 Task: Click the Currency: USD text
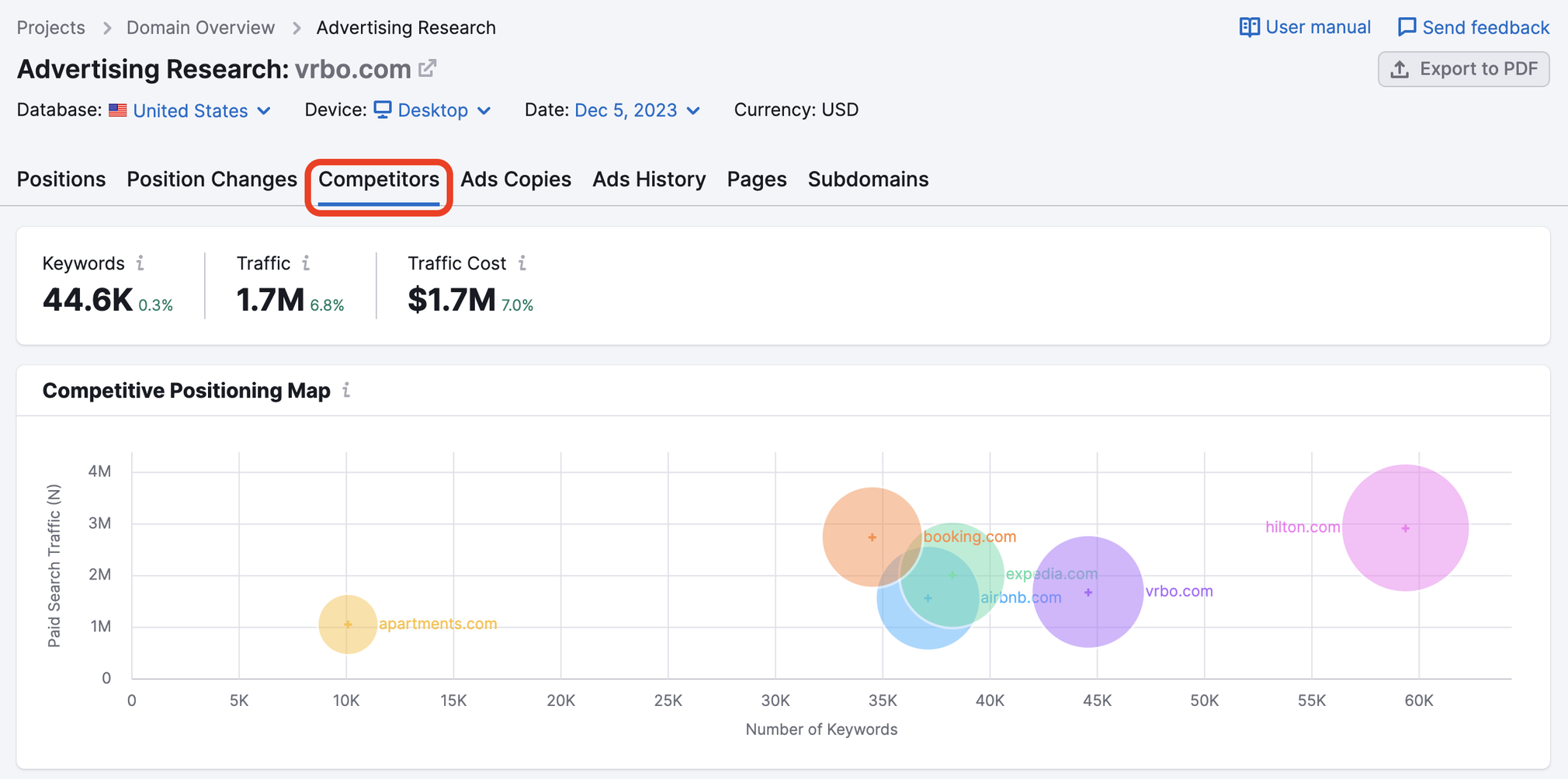pos(796,110)
